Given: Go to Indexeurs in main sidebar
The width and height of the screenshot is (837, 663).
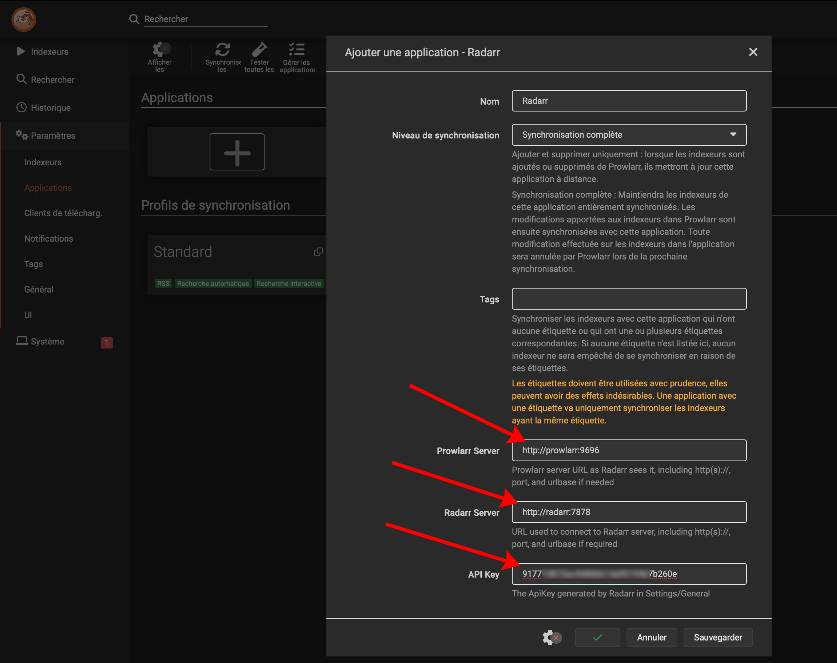Looking at the screenshot, I should (x=49, y=51).
